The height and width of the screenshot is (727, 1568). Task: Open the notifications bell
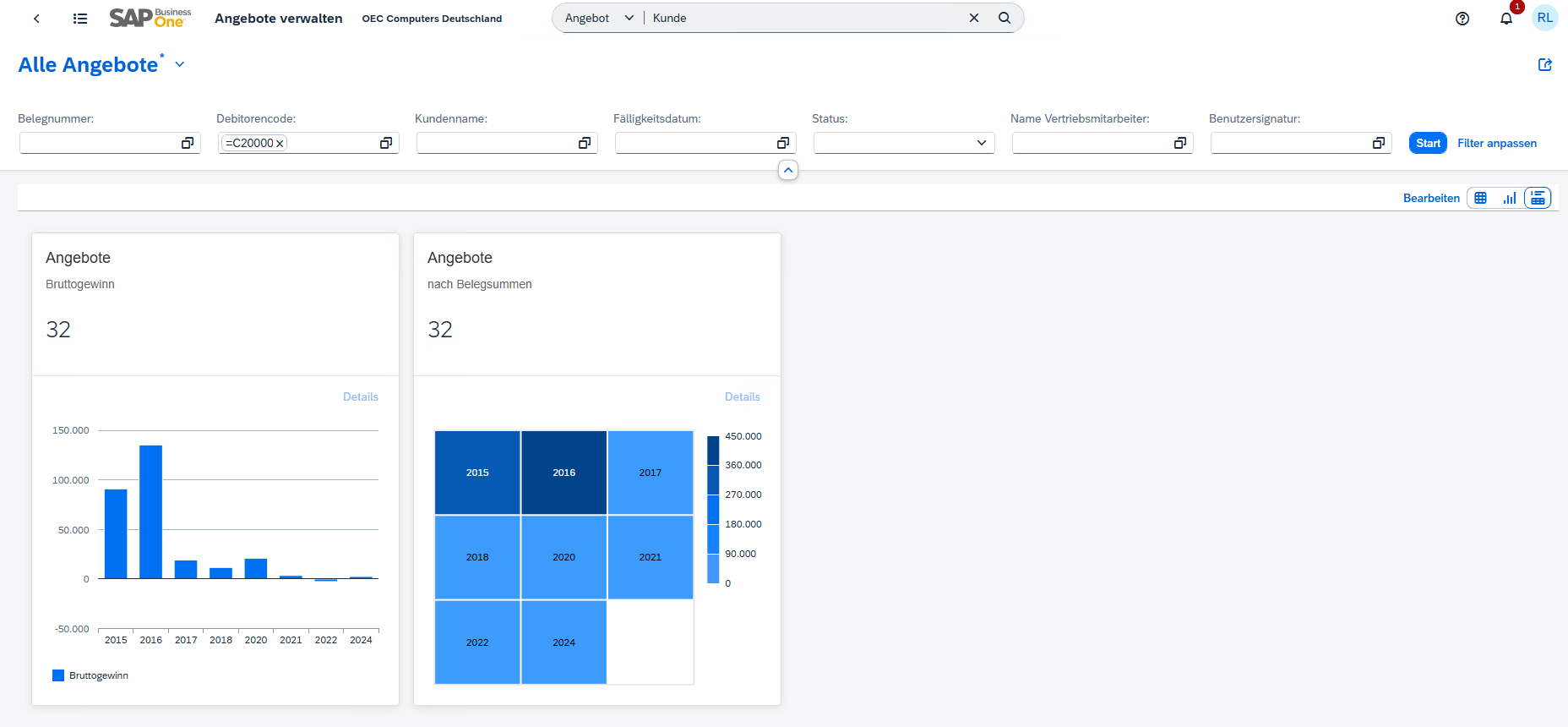(x=1506, y=19)
